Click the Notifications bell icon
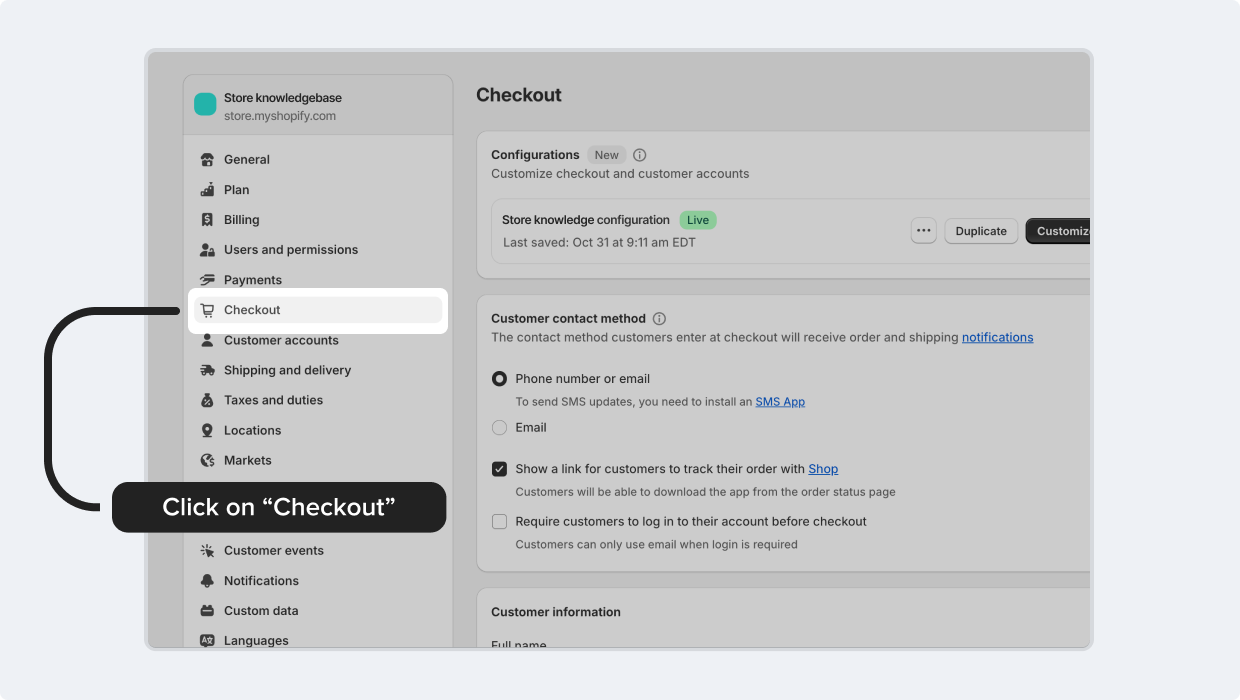The width and height of the screenshot is (1240, 700). 207,580
